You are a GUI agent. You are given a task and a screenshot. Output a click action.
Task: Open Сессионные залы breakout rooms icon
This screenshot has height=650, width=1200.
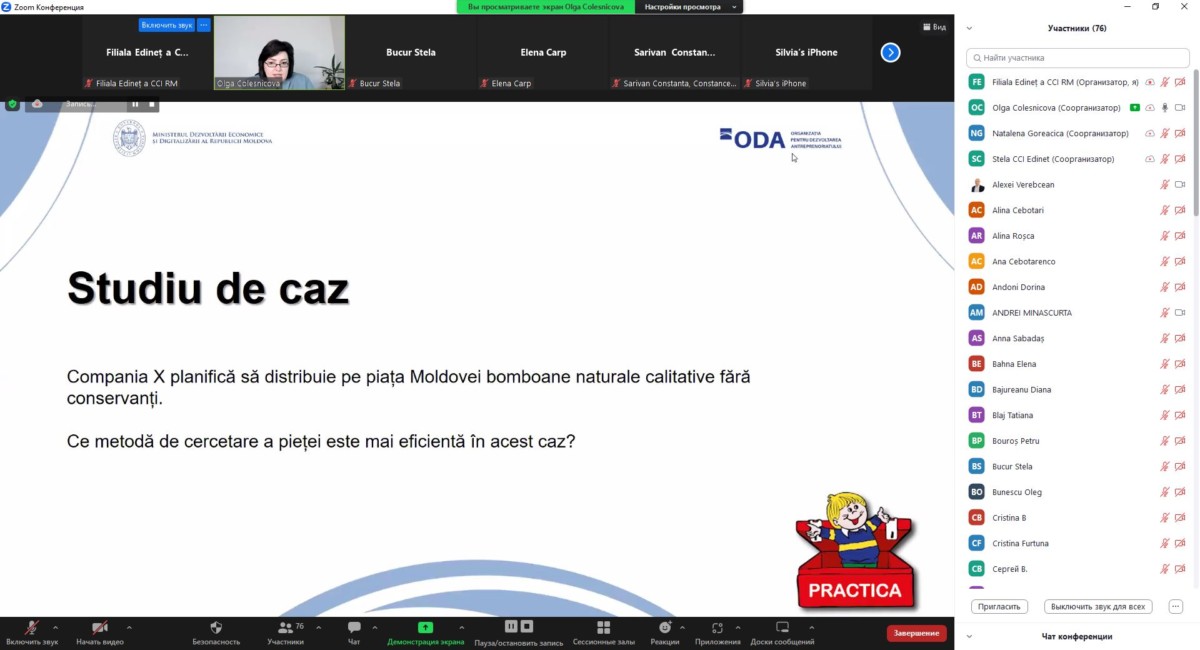pos(603,627)
